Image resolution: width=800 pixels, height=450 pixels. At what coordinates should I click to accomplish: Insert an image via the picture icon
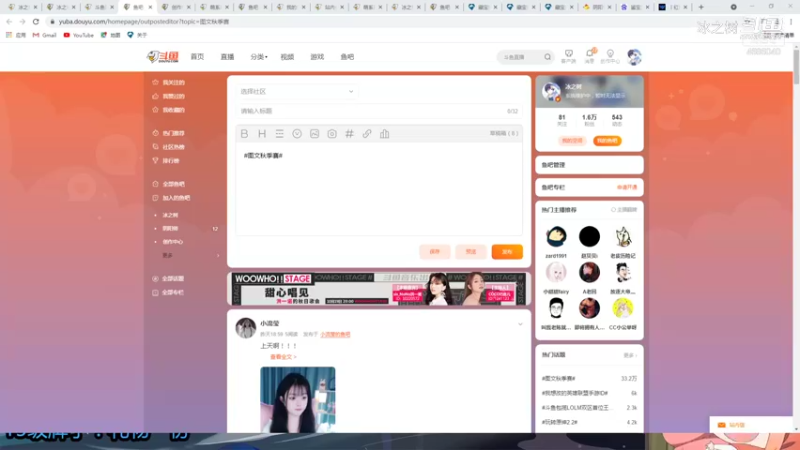point(314,134)
